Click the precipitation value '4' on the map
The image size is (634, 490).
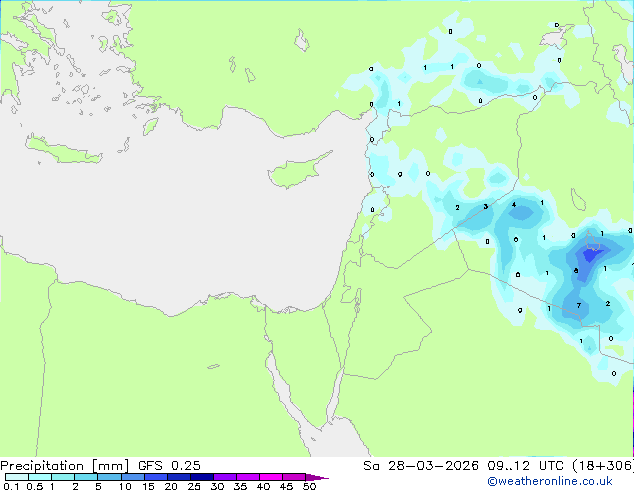(514, 205)
